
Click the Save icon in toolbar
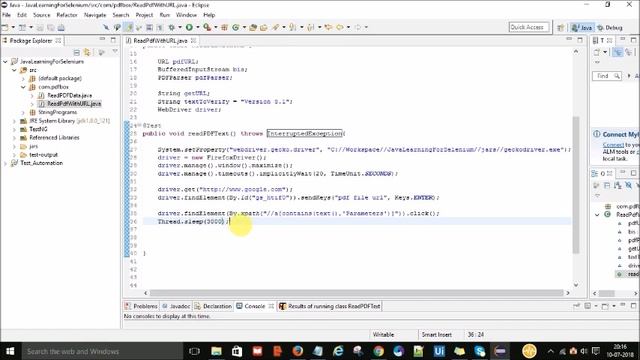(x=40, y=27)
